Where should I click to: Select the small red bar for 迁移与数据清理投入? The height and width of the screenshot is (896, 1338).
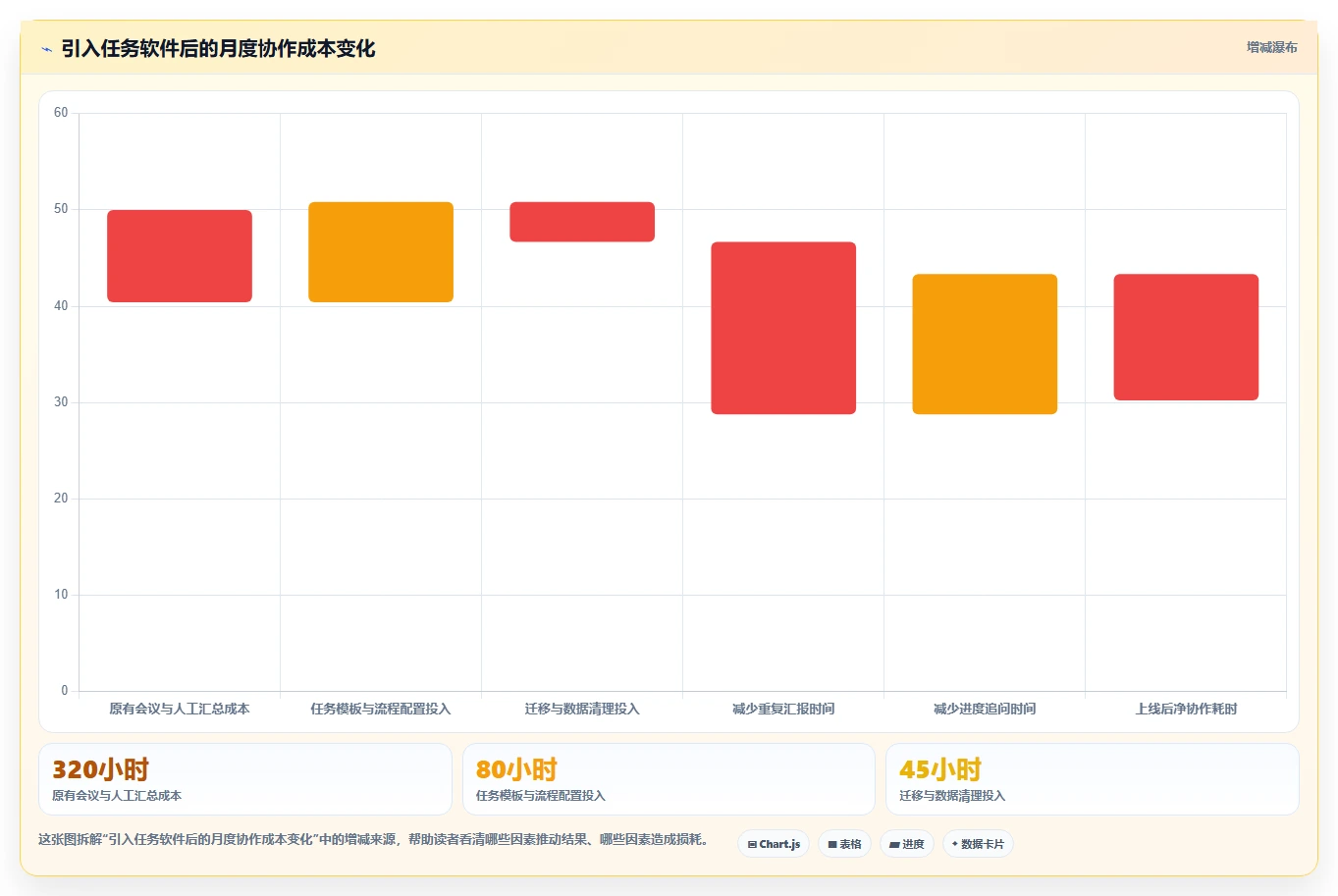(x=582, y=222)
